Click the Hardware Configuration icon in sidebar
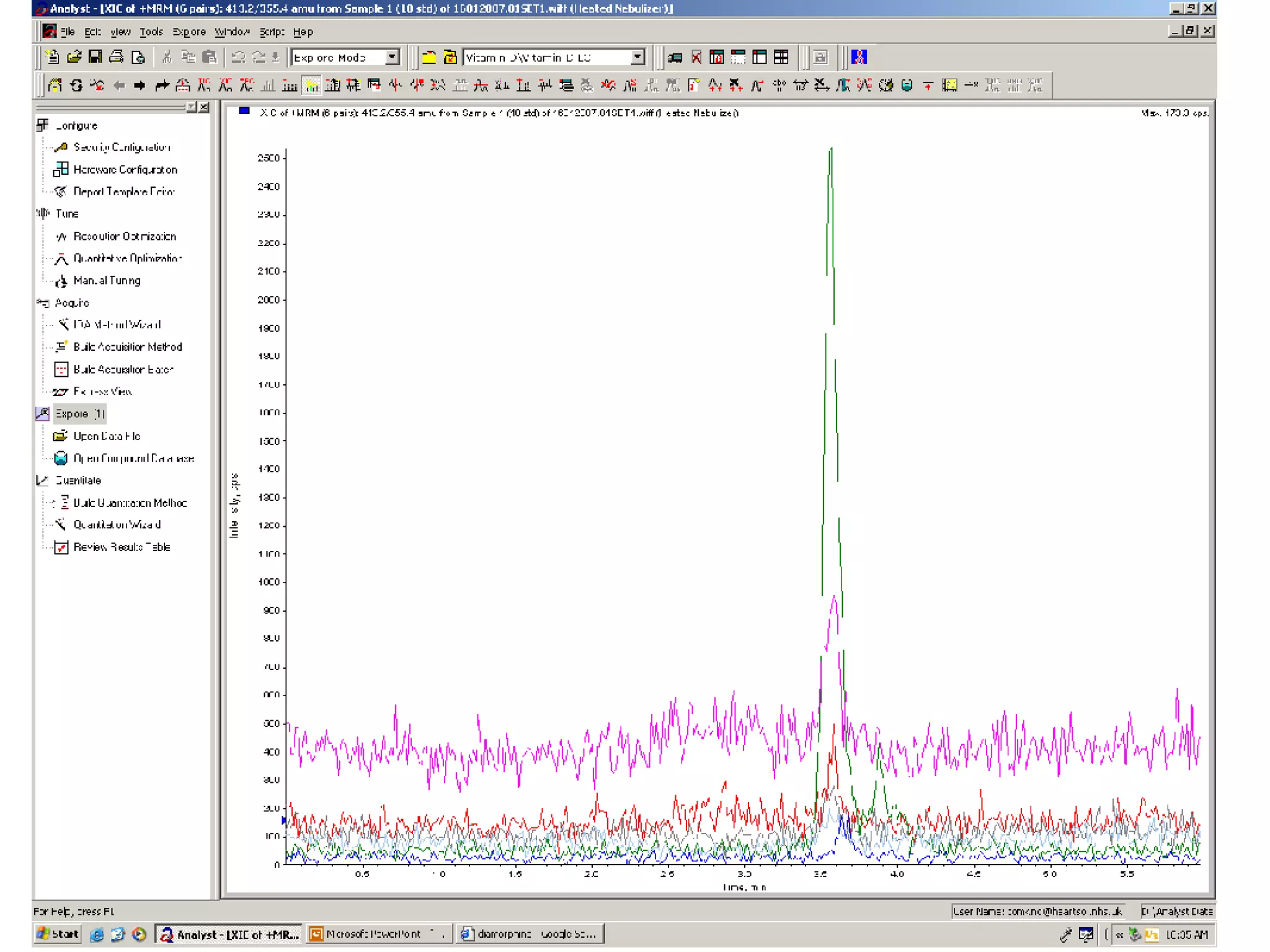 click(x=61, y=169)
